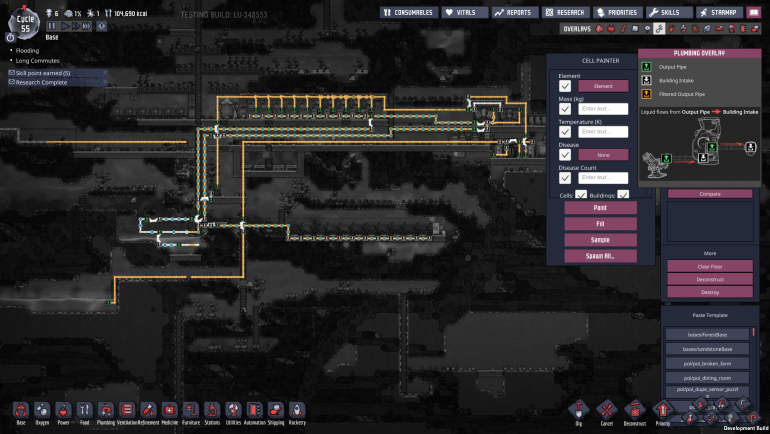770x434 pixels.
Task: Toggle the Disease checkbox
Action: [x=565, y=155]
